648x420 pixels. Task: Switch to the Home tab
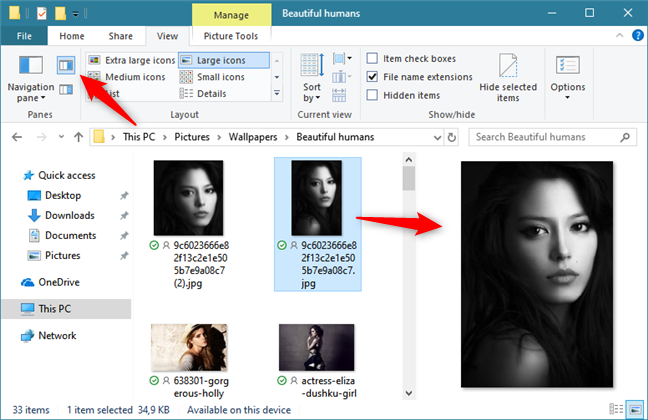coord(71,36)
